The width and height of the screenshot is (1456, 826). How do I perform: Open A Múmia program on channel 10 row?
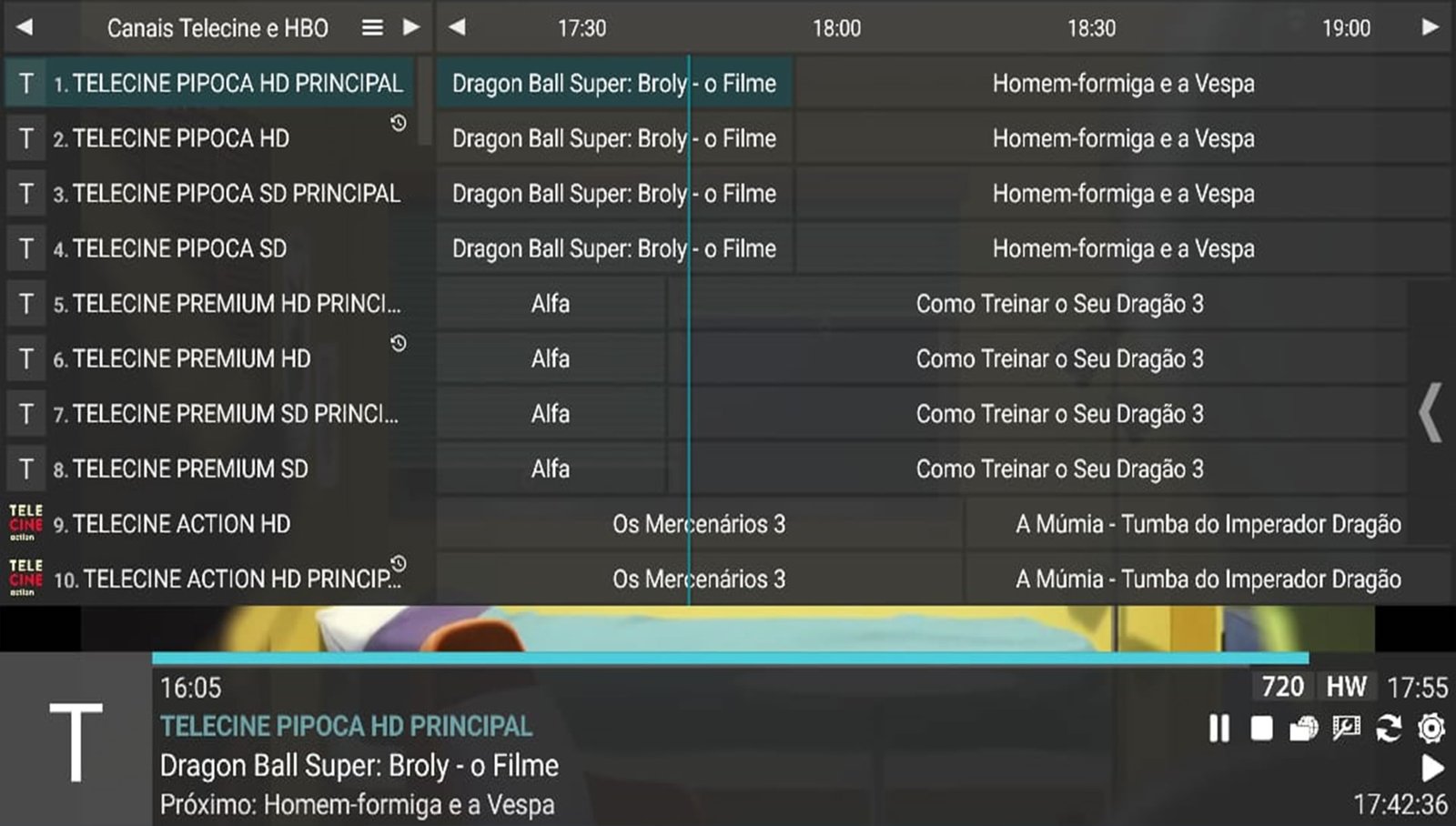coord(1208,579)
